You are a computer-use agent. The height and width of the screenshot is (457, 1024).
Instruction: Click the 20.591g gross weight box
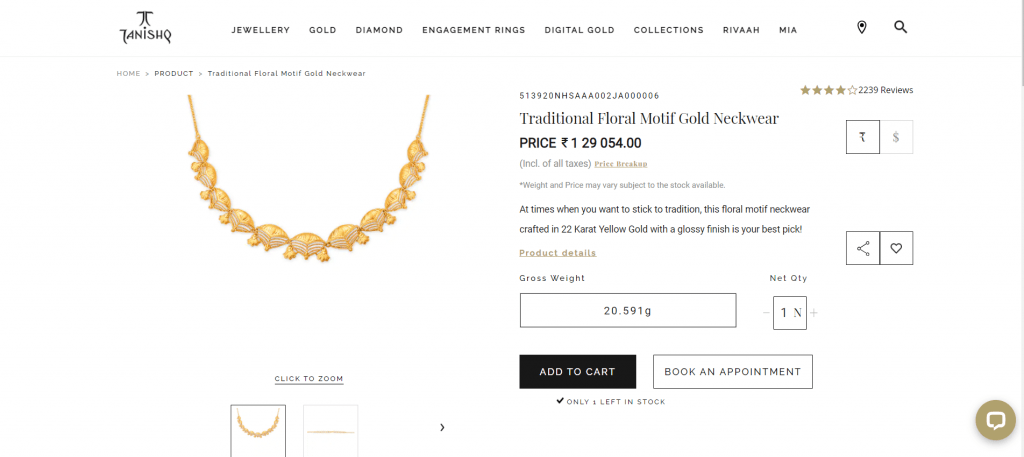(628, 310)
